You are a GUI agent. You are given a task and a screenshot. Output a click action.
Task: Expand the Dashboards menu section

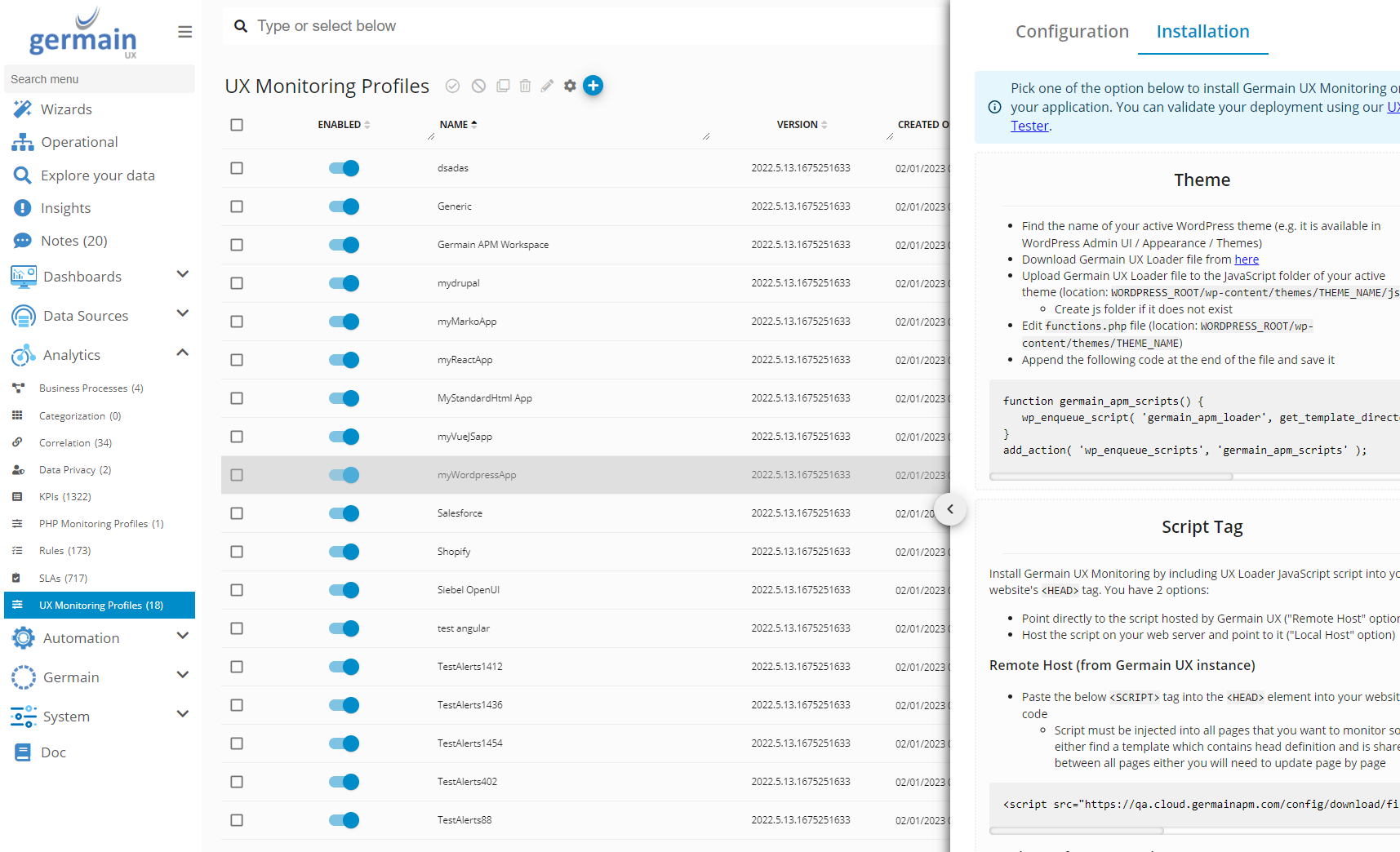click(183, 275)
